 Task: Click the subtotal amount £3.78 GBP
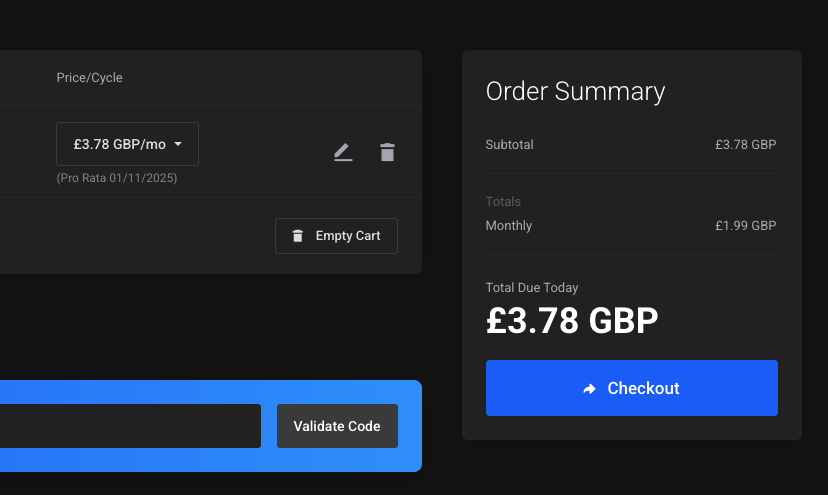pyautogui.click(x=746, y=145)
